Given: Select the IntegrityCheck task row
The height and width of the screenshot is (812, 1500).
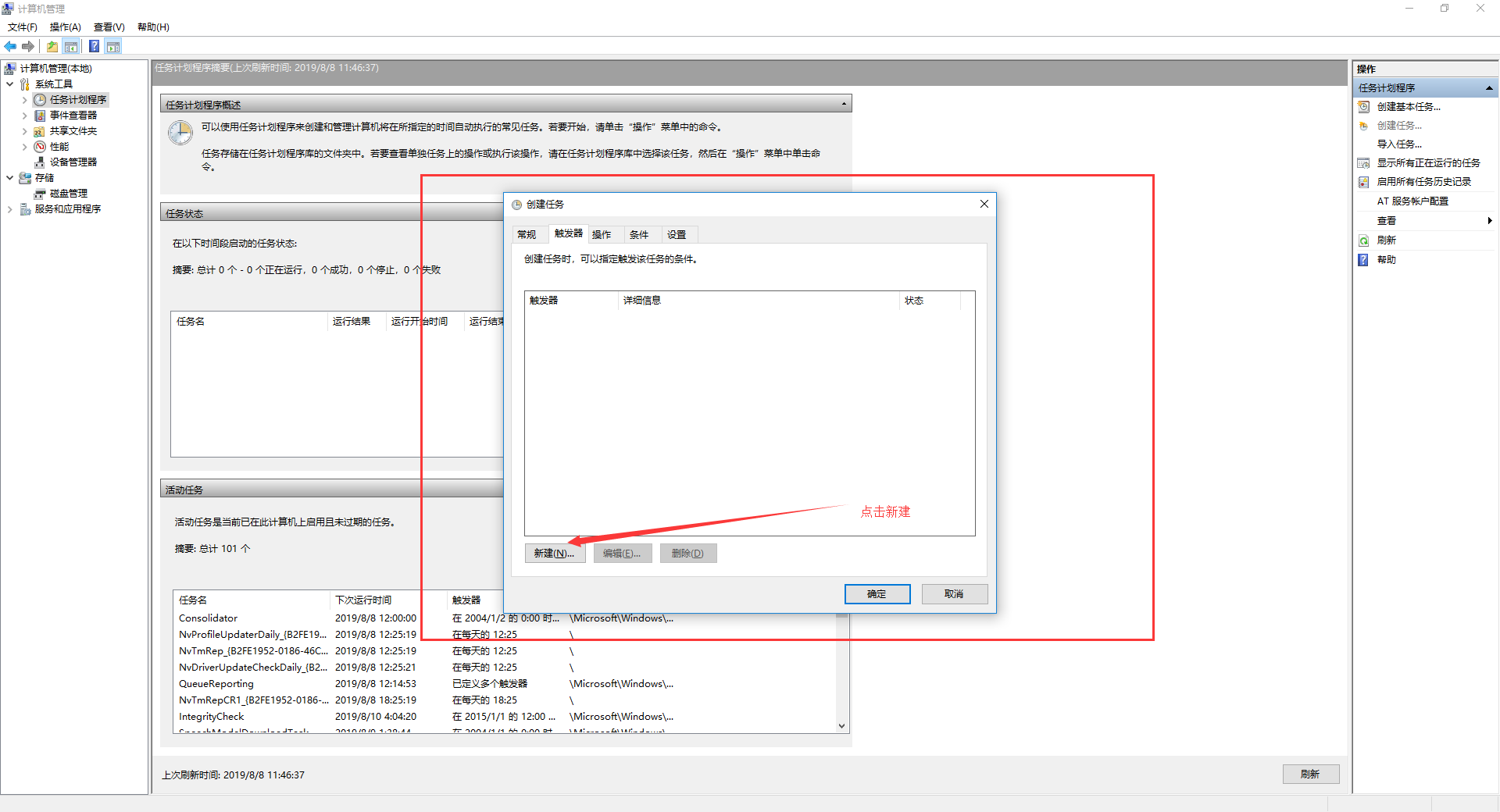Looking at the screenshot, I should tap(505, 717).
